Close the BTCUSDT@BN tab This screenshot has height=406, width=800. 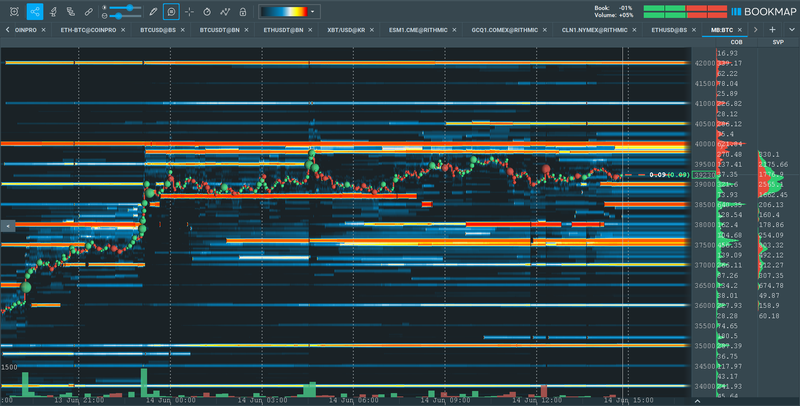(x=246, y=30)
